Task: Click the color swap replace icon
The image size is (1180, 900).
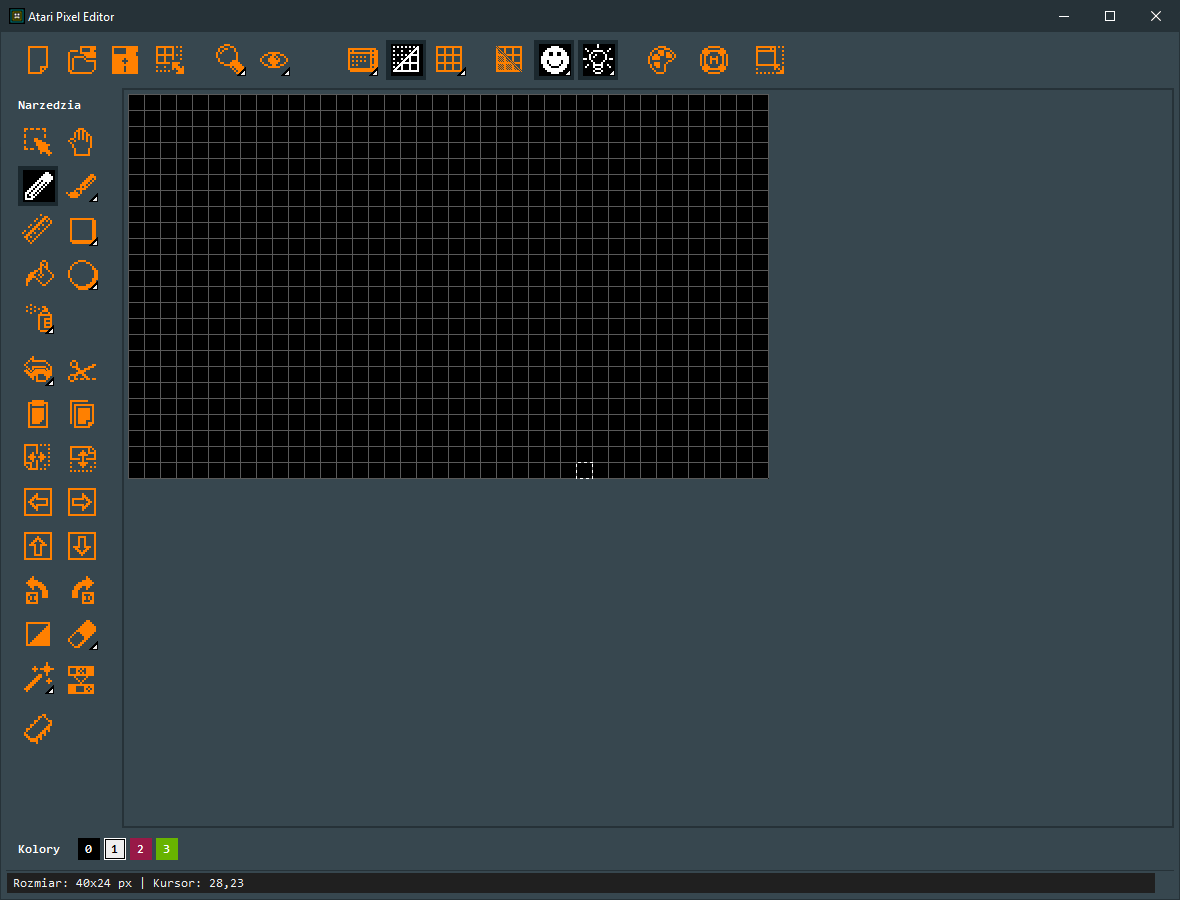Action: 81,679
